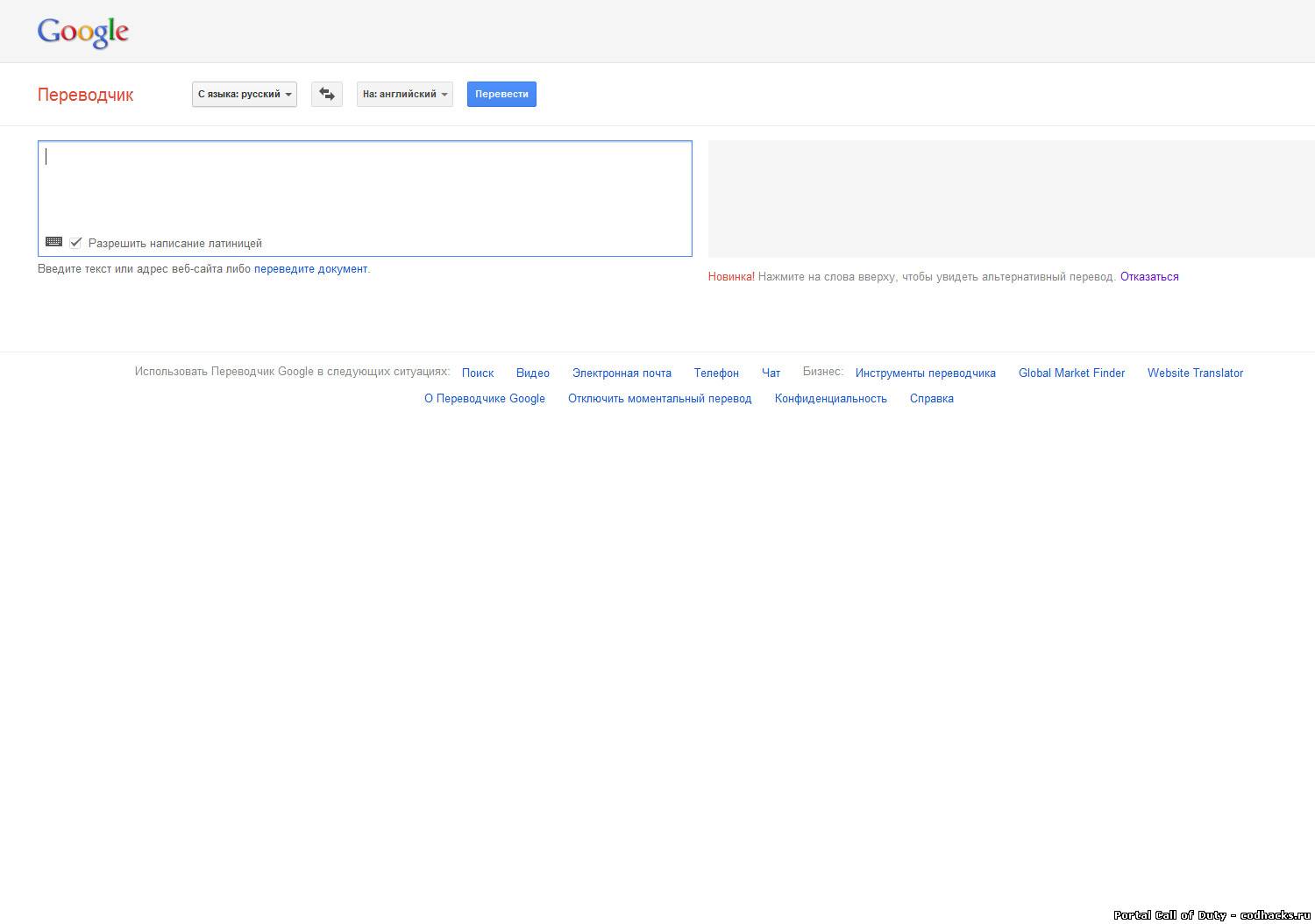This screenshot has width=1315, height=924.
Task: Open "Global Market Finder" link
Action: coord(1071,373)
